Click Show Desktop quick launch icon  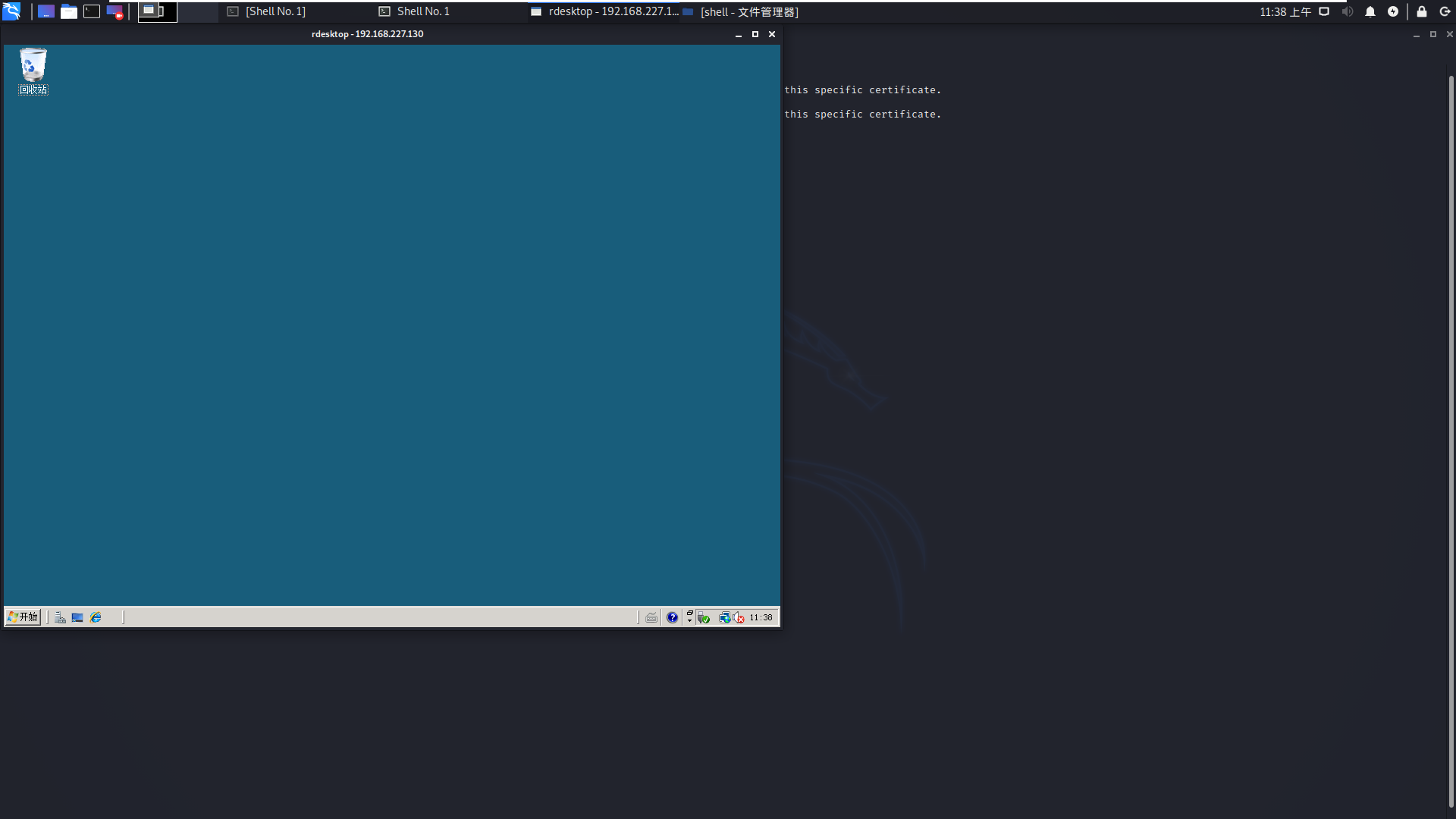coord(77,618)
